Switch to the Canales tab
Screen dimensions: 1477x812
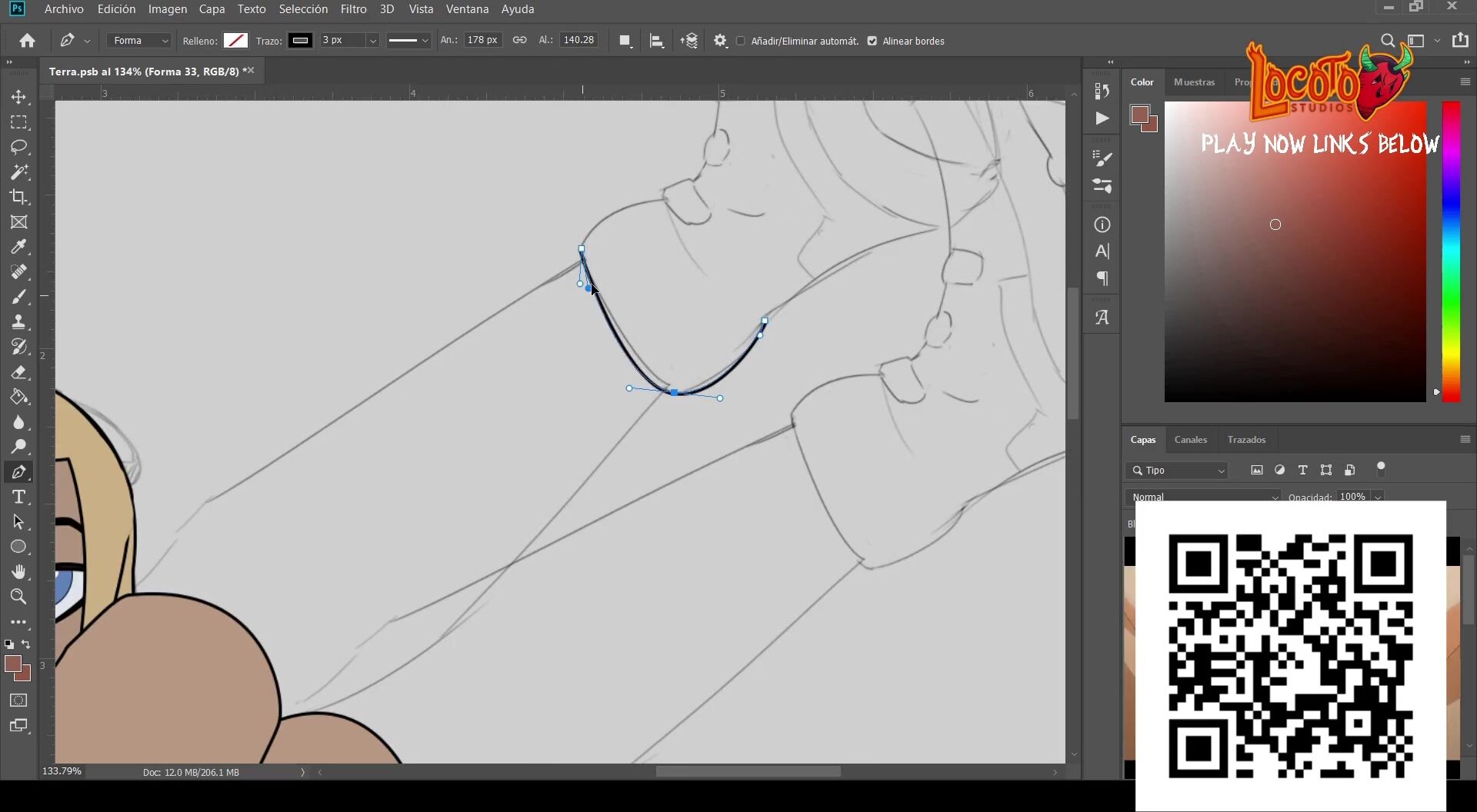(x=1190, y=440)
